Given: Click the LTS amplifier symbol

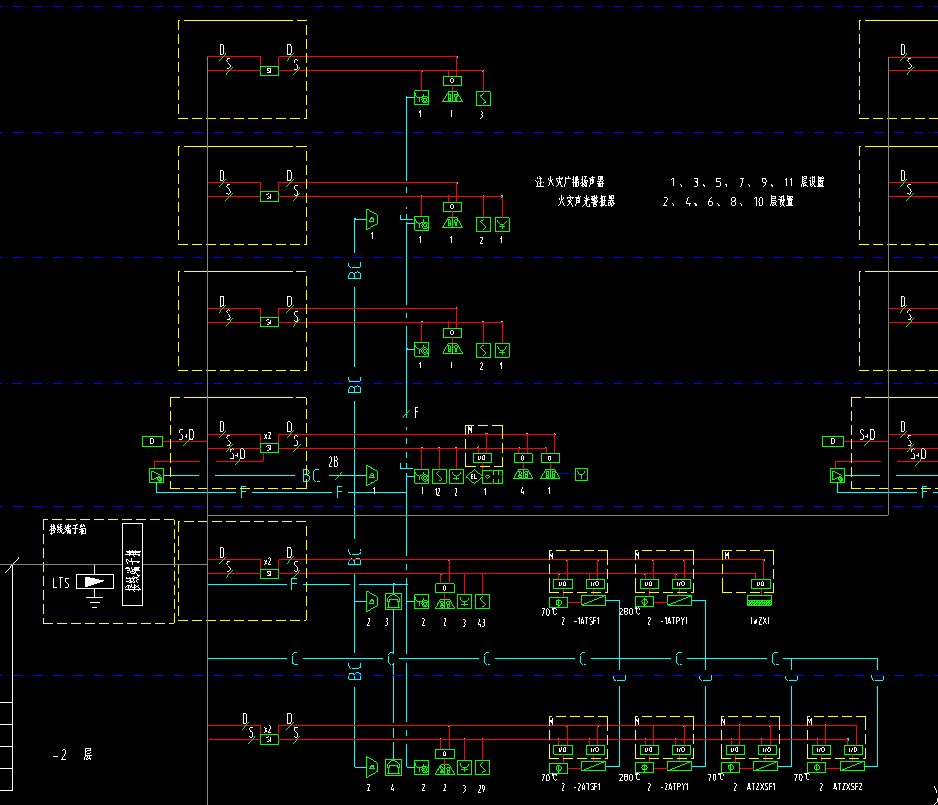Looking at the screenshot, I should click(x=95, y=581).
